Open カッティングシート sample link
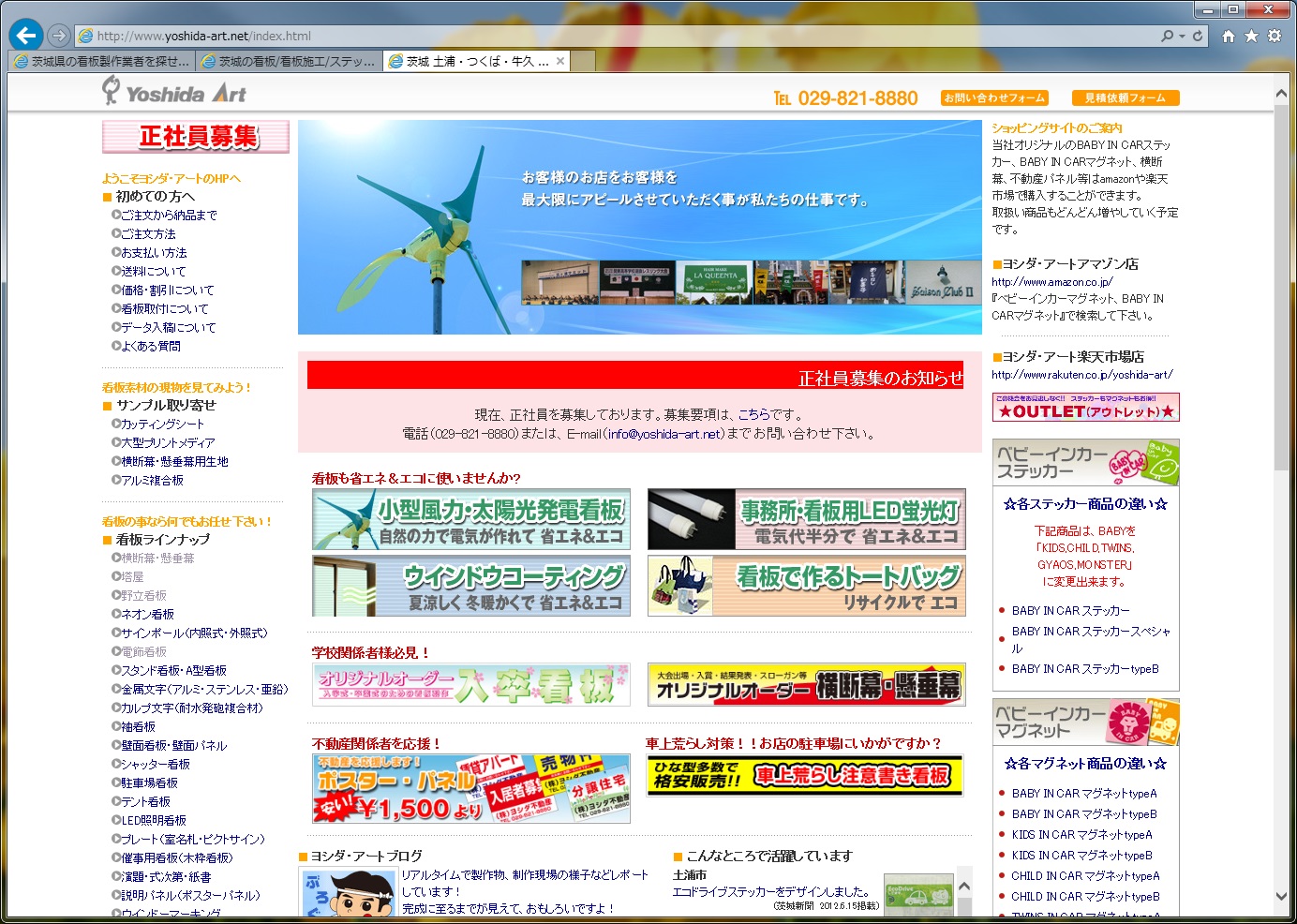 click(162, 424)
